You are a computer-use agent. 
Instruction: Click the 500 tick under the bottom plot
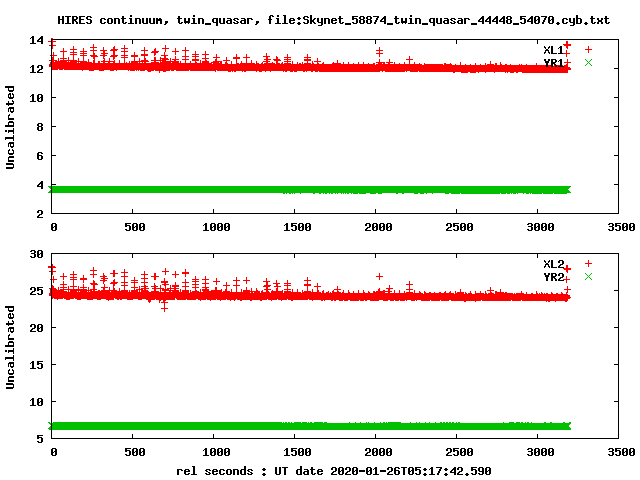[135, 452]
